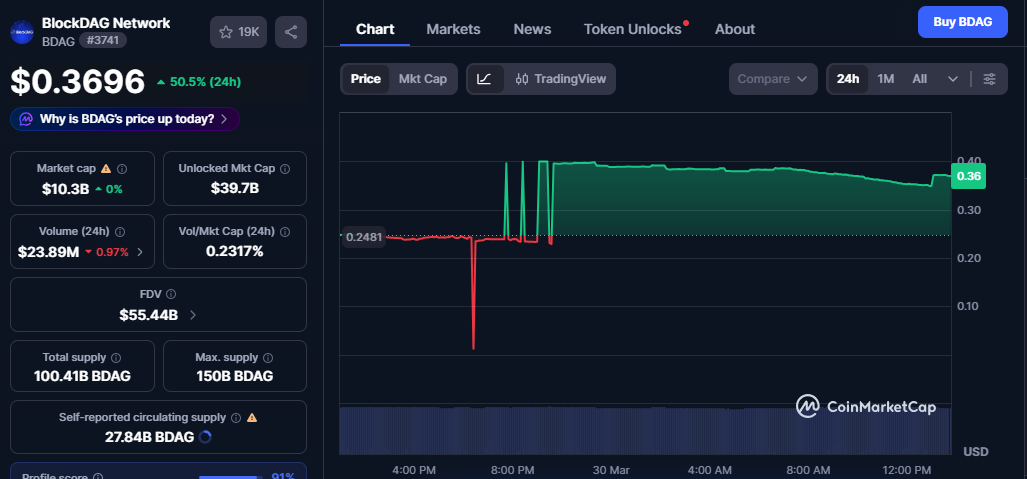Expand more time range options chevron
Viewport: 1027px width, 479px height.
click(953, 79)
